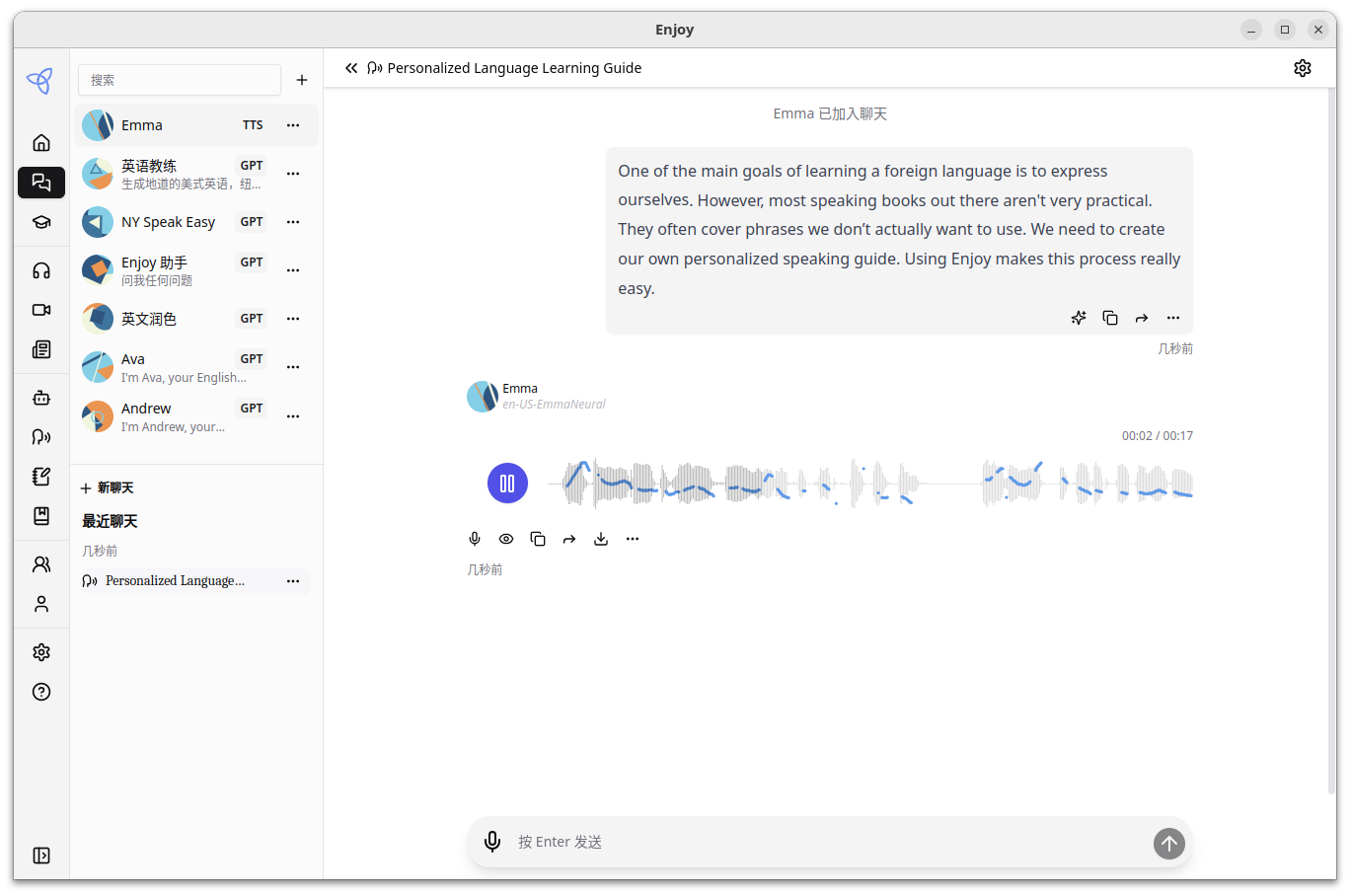Image resolution: width=1350 pixels, height=896 pixels.
Task: Collapse the conversation with the double-chevron button
Action: click(351, 67)
